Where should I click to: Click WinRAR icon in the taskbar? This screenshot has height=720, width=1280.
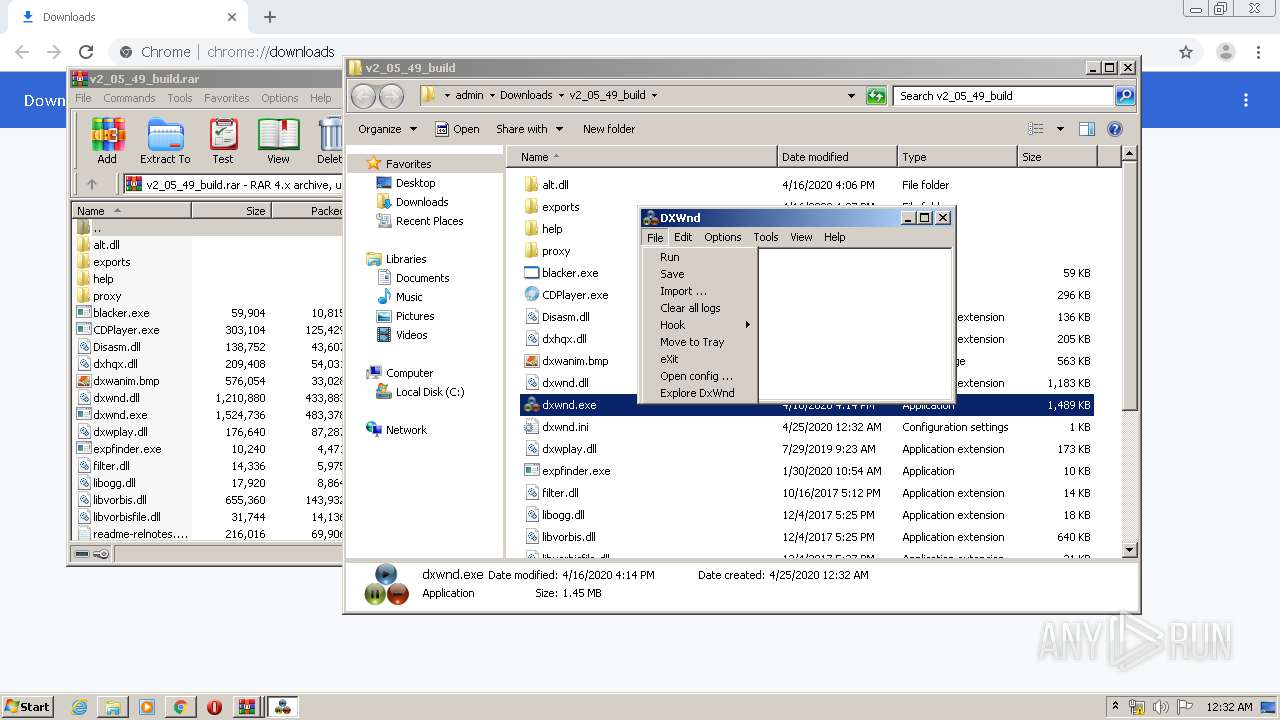247,707
